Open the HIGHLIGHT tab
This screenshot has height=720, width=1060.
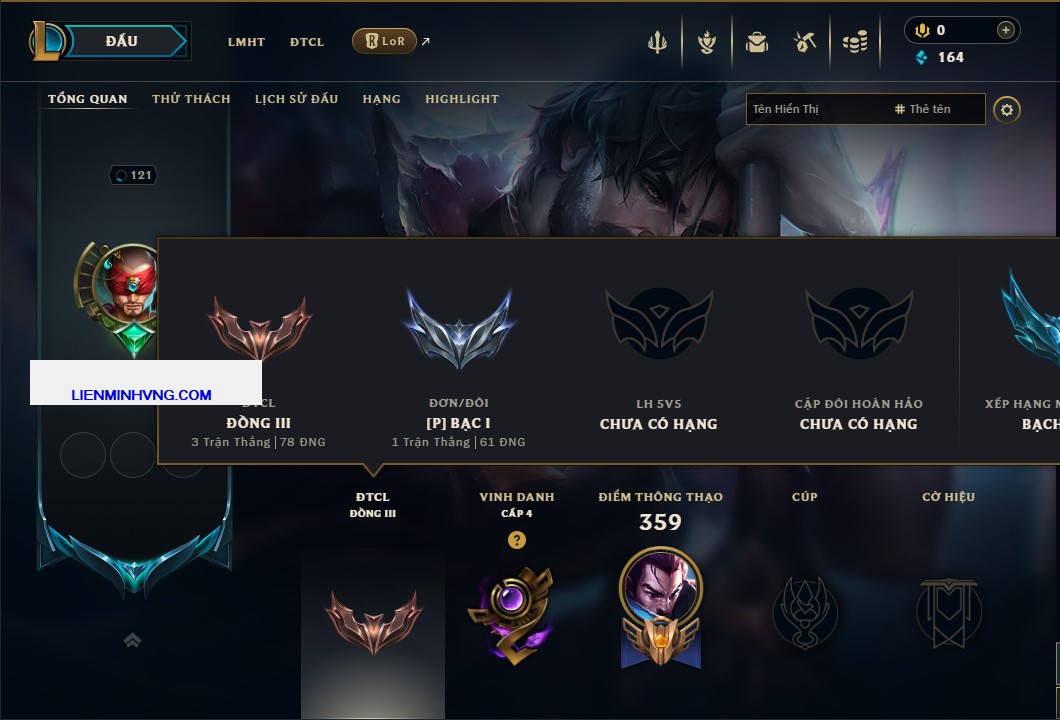(462, 99)
